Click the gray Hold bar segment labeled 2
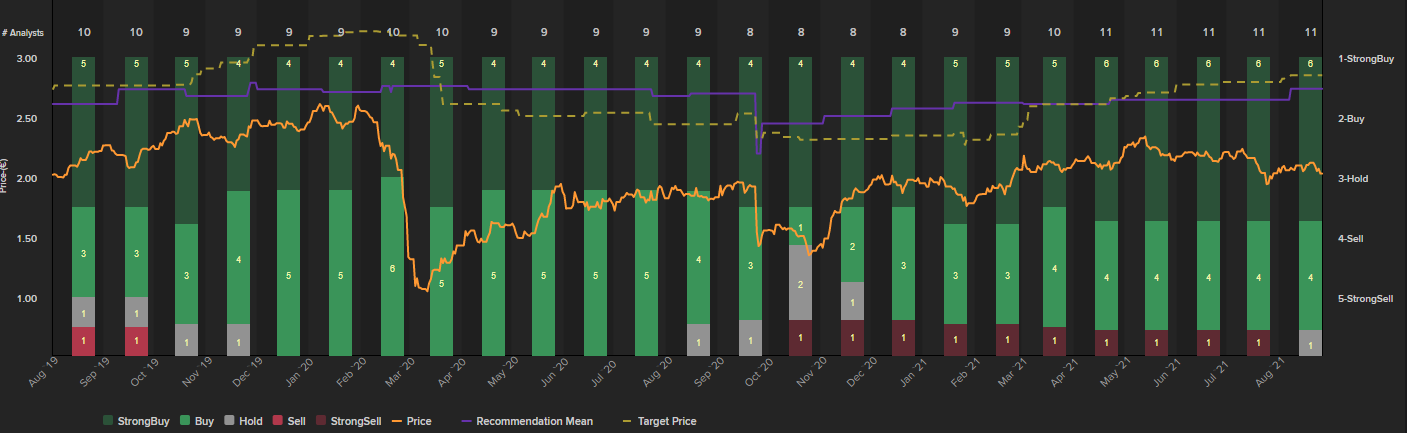1407x433 pixels. (801, 284)
